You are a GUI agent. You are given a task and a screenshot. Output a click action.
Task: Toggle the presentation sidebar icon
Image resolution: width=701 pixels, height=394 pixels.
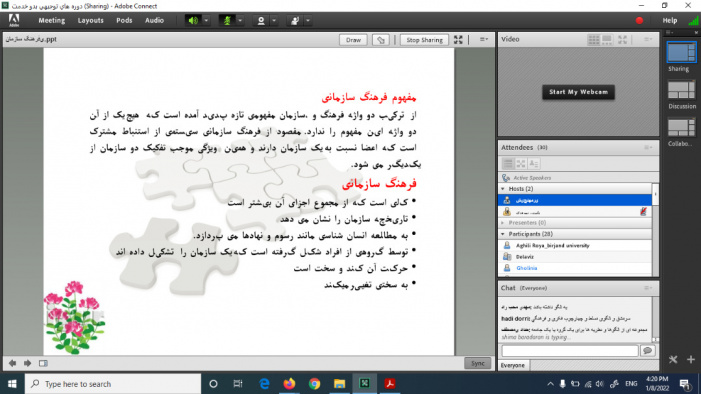43,363
